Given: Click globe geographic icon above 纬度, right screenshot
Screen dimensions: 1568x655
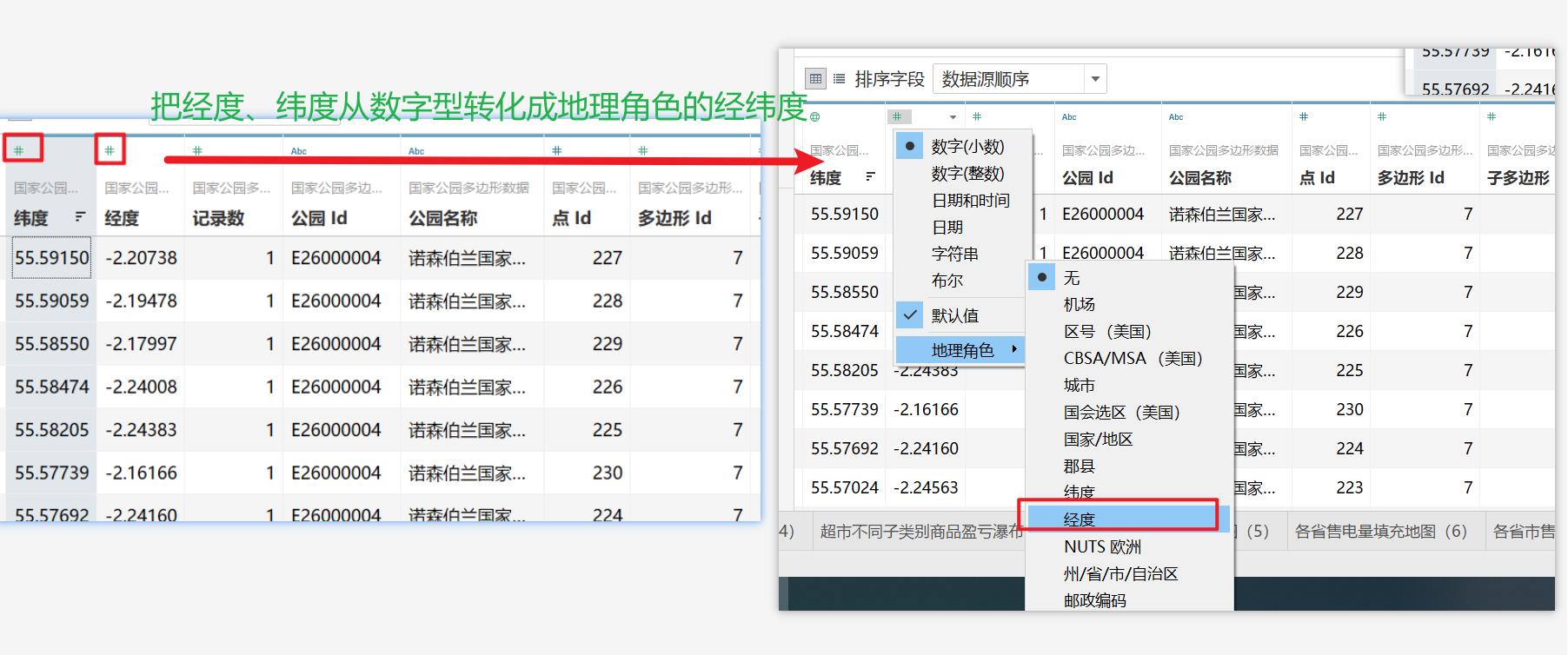Looking at the screenshot, I should coord(814,116).
